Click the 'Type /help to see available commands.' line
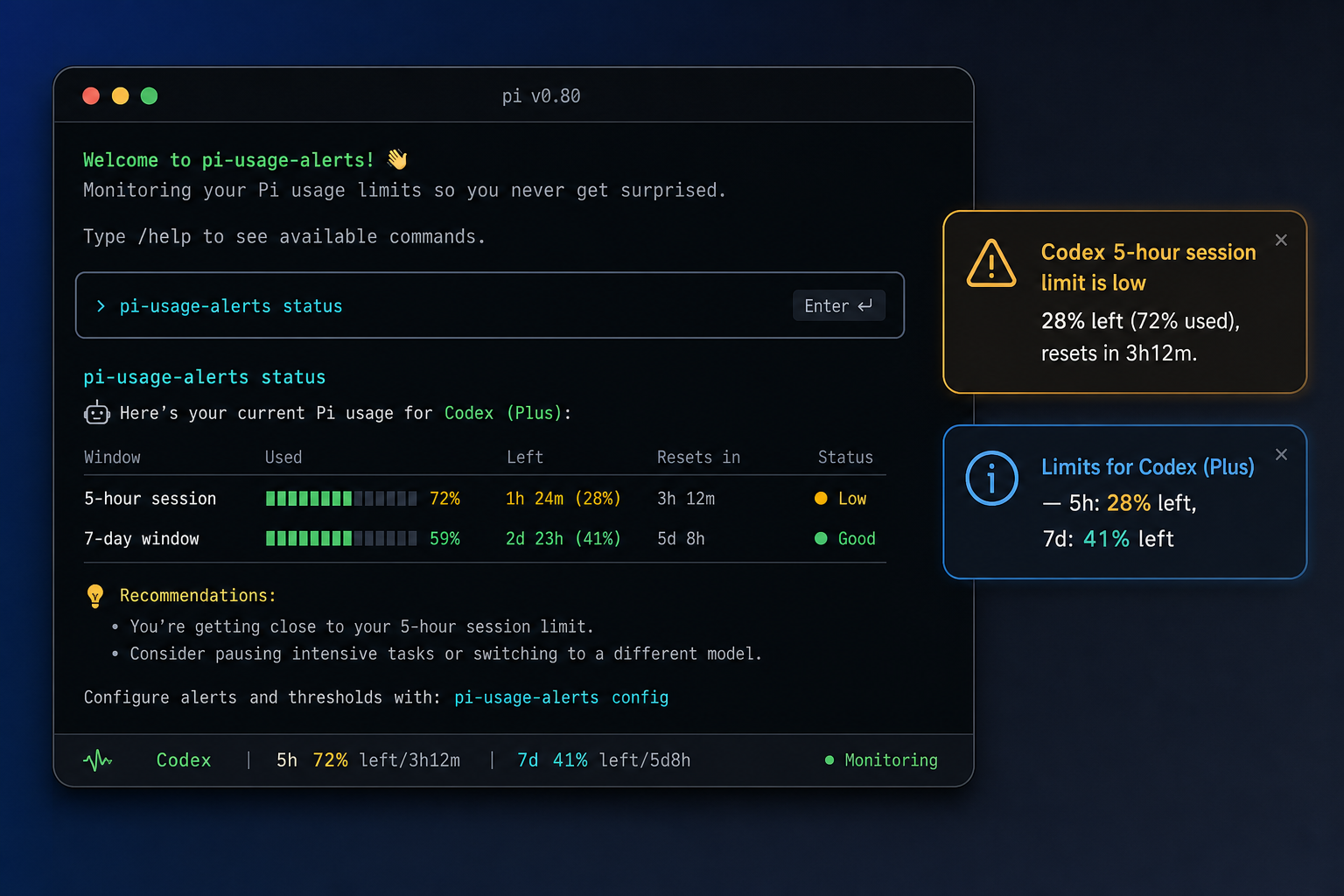This screenshot has width=1344, height=896. click(x=284, y=237)
